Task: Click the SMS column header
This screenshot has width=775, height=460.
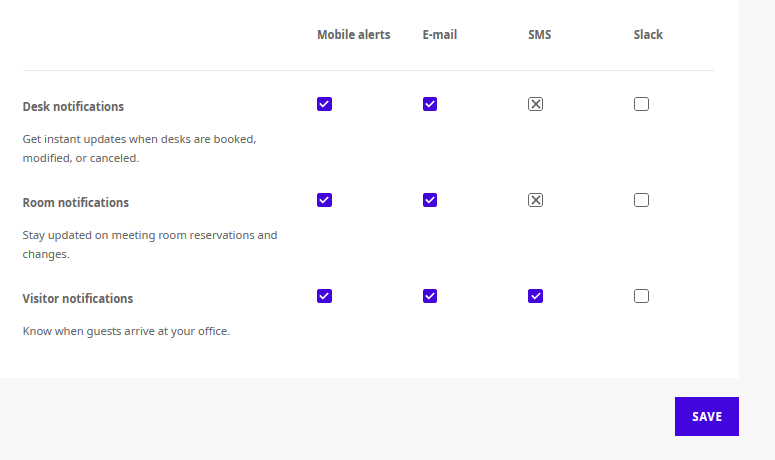Action: pyautogui.click(x=539, y=35)
